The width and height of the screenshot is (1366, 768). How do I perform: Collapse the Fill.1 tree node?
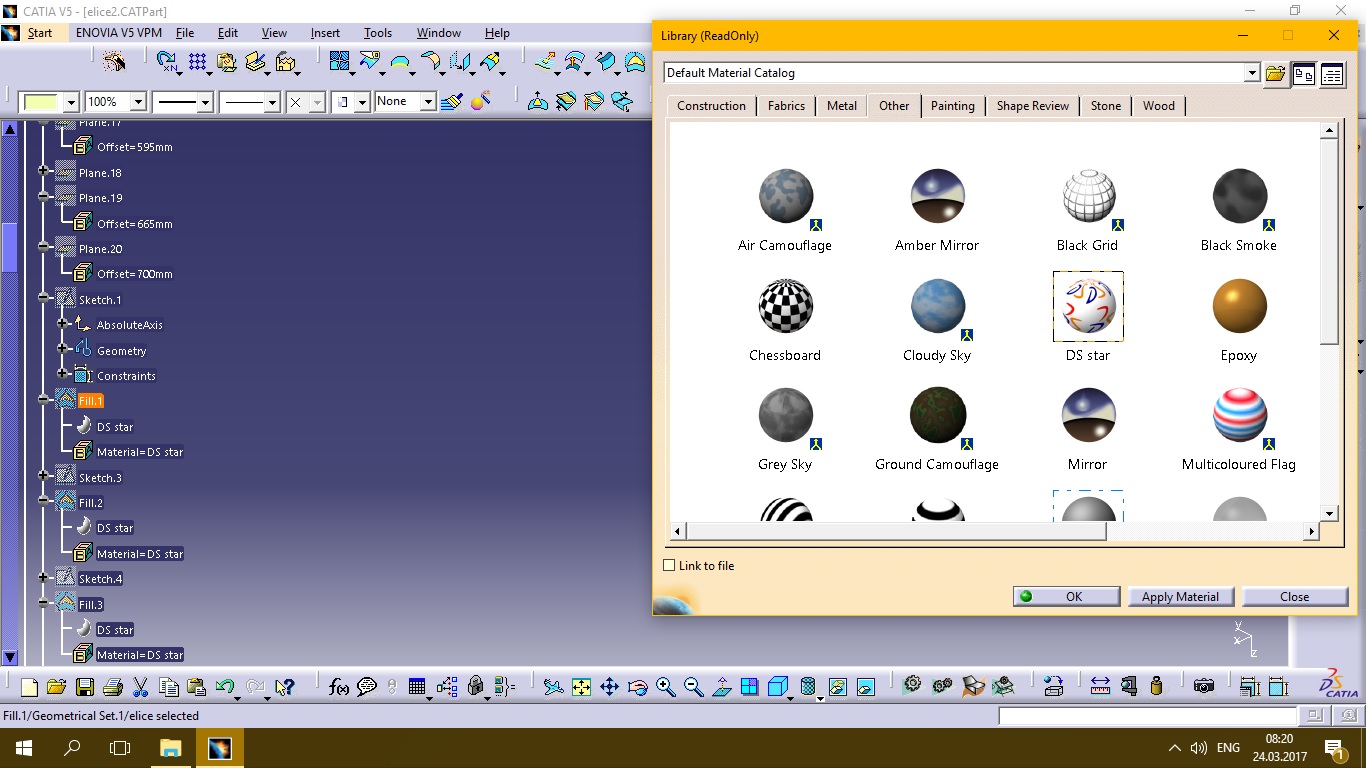pyautogui.click(x=43, y=400)
